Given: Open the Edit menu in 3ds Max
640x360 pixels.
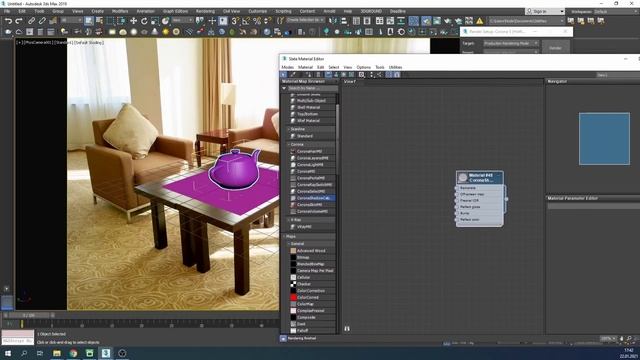Looking at the screenshot, I should click(x=22, y=11).
